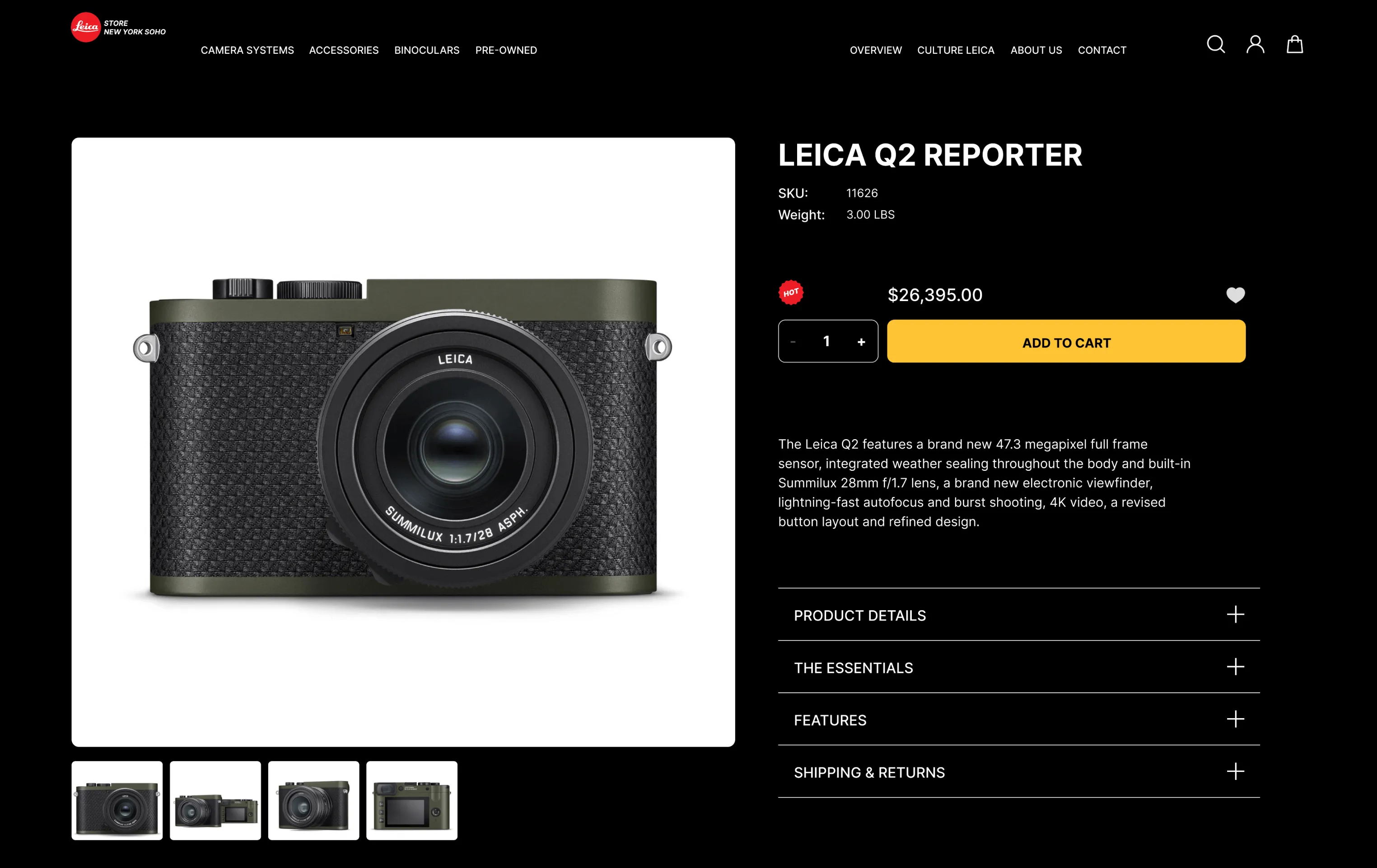Open the user account icon
Image resolution: width=1377 pixels, height=868 pixels.
(x=1255, y=44)
